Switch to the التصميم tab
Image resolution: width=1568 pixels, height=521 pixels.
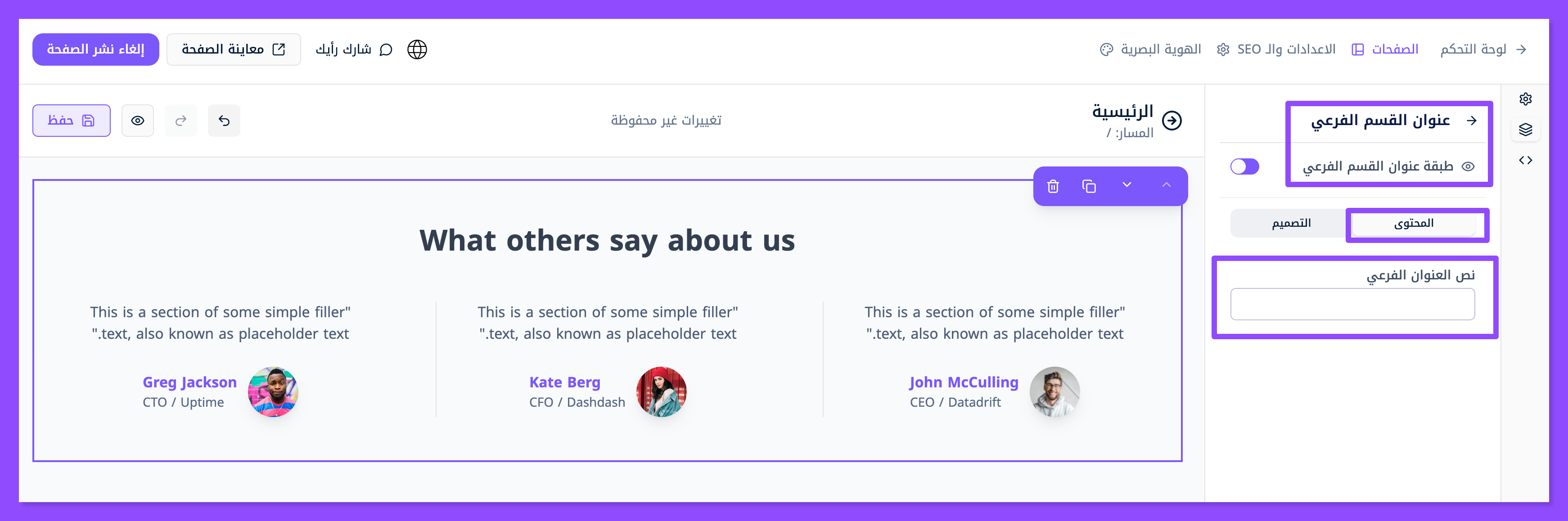click(x=1290, y=223)
